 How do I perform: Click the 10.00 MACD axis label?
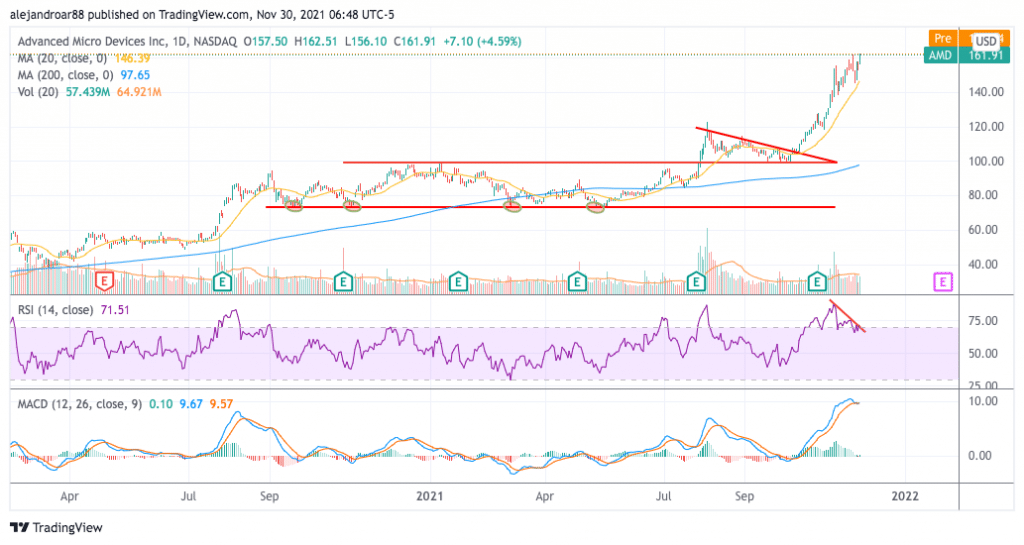tap(983, 401)
